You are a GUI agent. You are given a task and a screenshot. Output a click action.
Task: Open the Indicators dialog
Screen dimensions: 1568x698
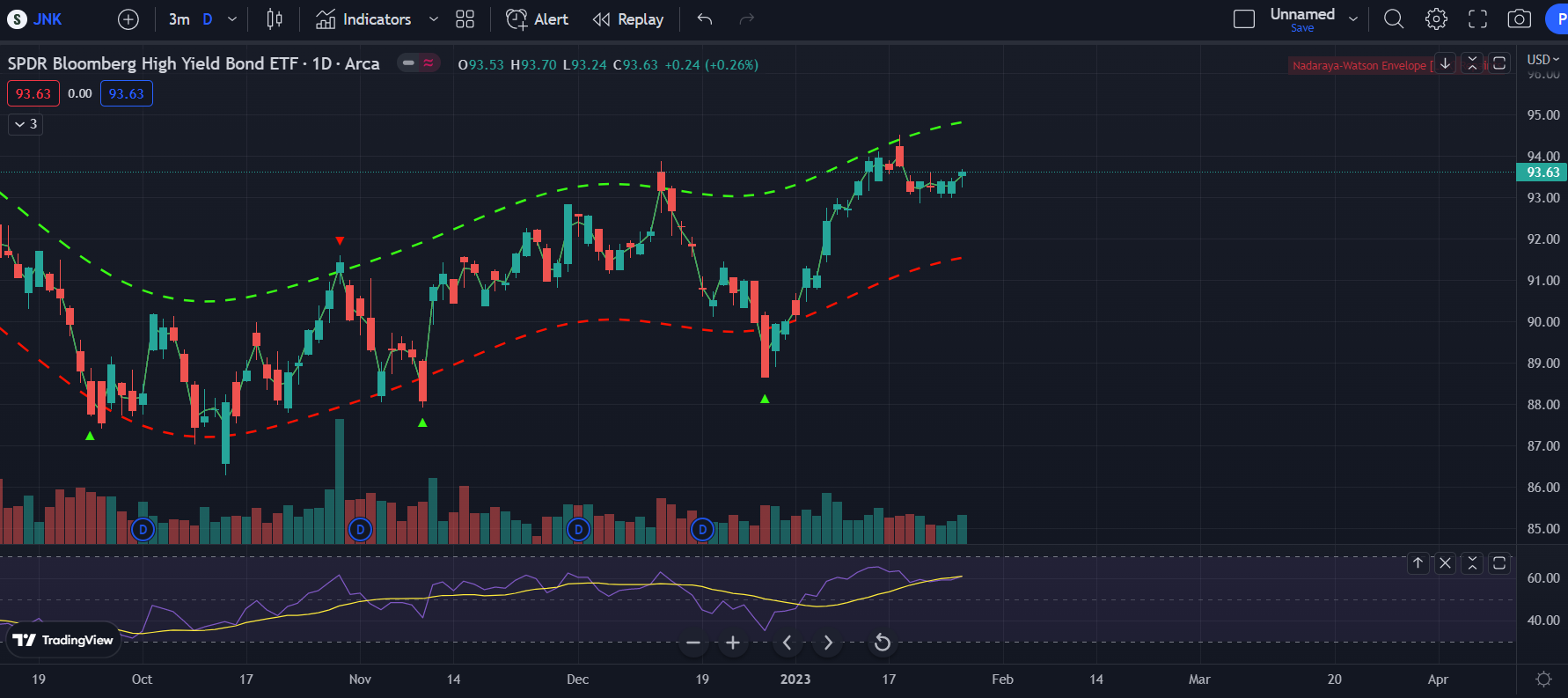click(363, 19)
